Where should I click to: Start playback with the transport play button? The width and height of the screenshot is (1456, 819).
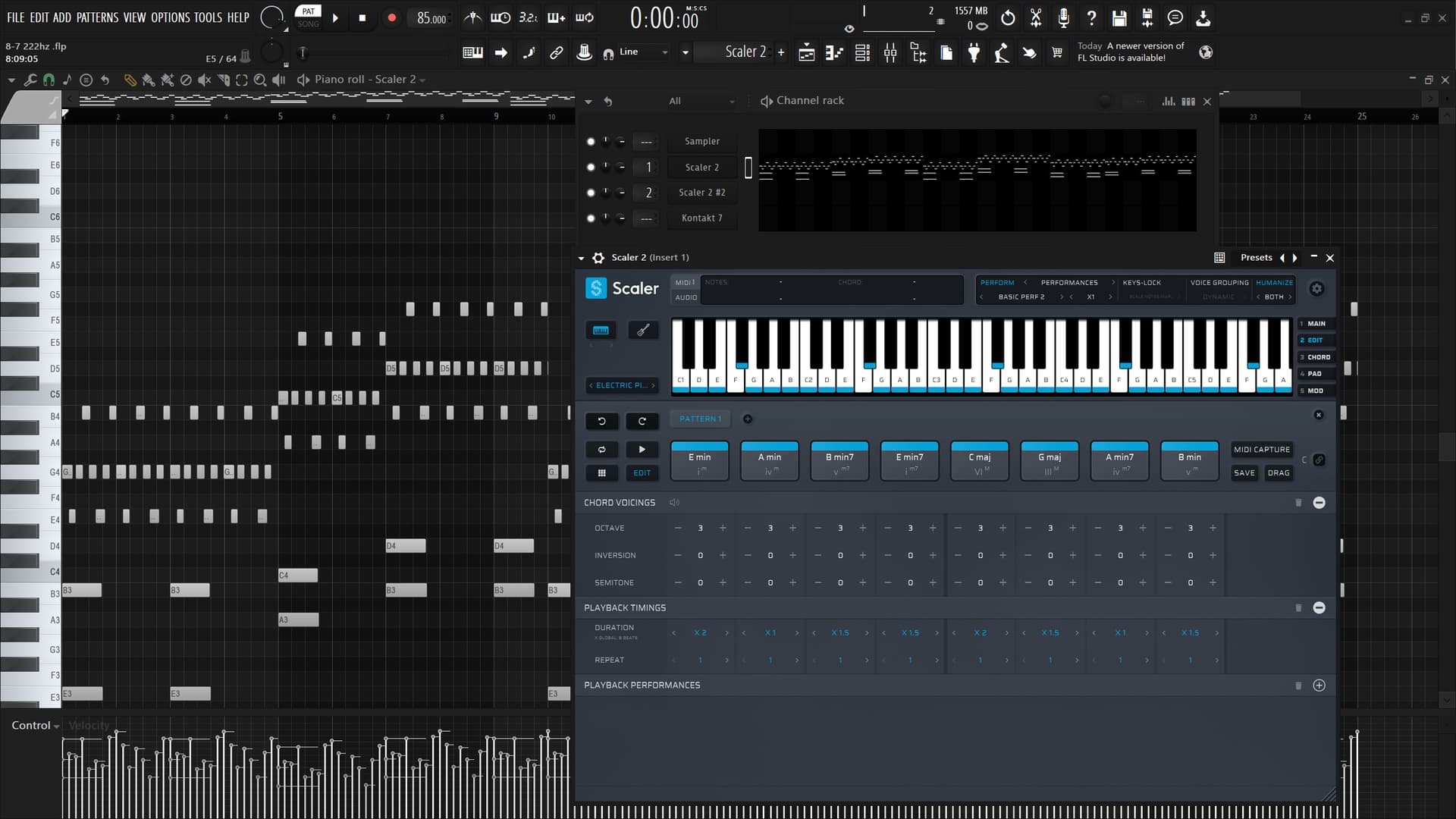tap(335, 18)
